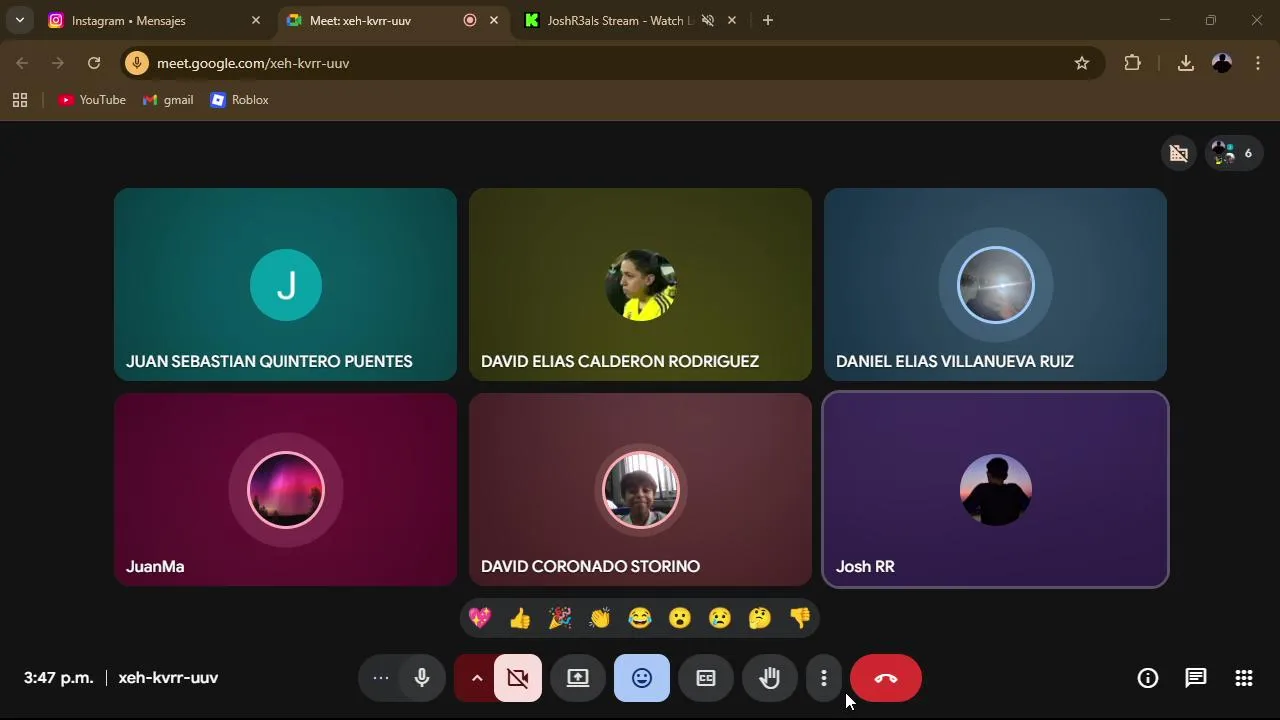This screenshot has width=1280, height=720.
Task: Click meeting code xeh-kvrr-uuv text
Action: tap(168, 678)
